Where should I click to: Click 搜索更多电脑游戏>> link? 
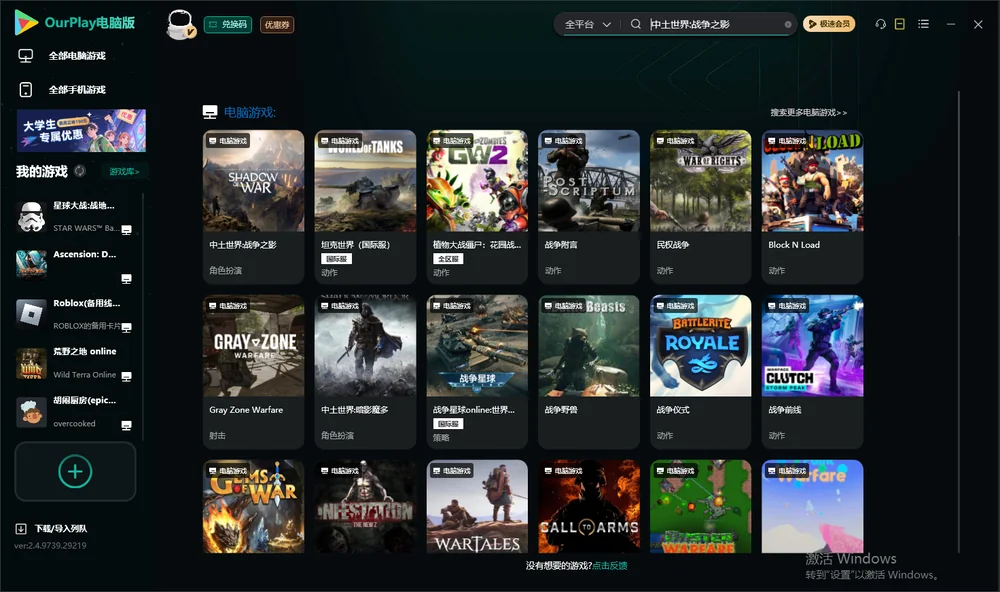click(x=808, y=113)
